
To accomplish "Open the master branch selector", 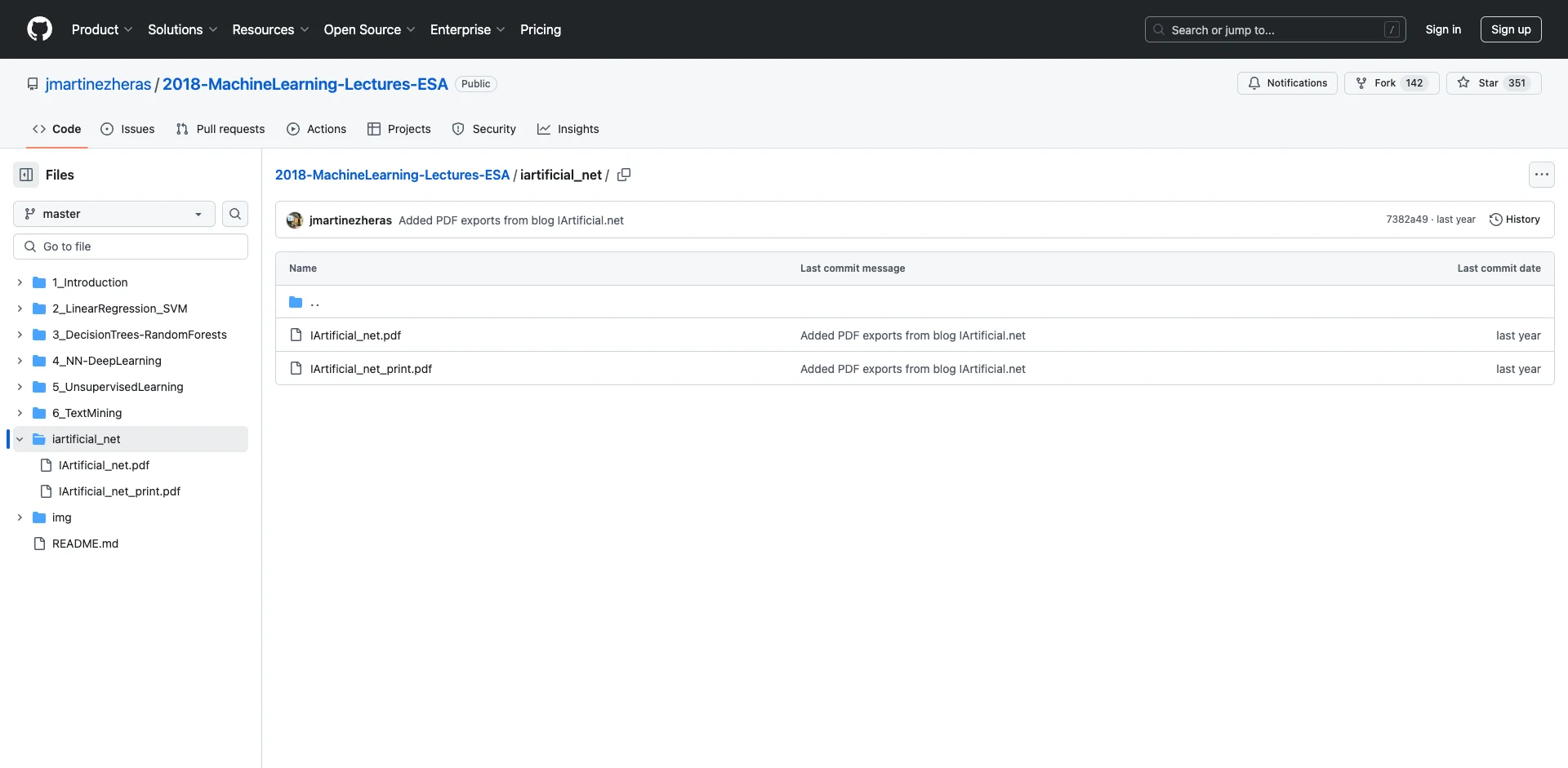I will (114, 214).
